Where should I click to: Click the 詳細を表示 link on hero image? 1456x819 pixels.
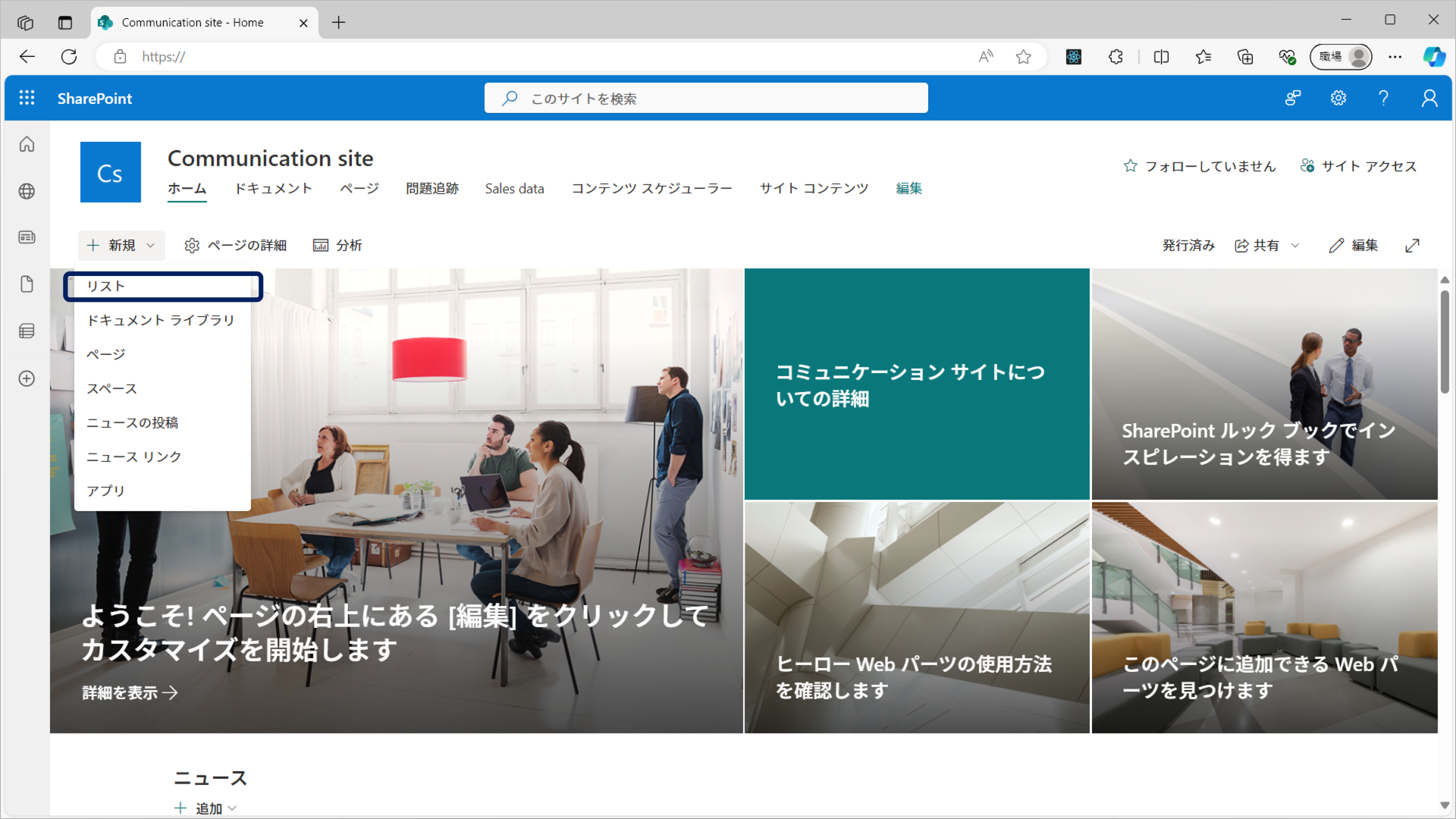click(x=130, y=692)
